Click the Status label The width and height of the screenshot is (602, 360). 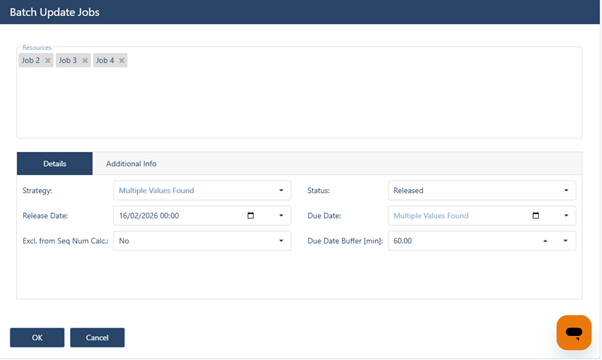319,190
